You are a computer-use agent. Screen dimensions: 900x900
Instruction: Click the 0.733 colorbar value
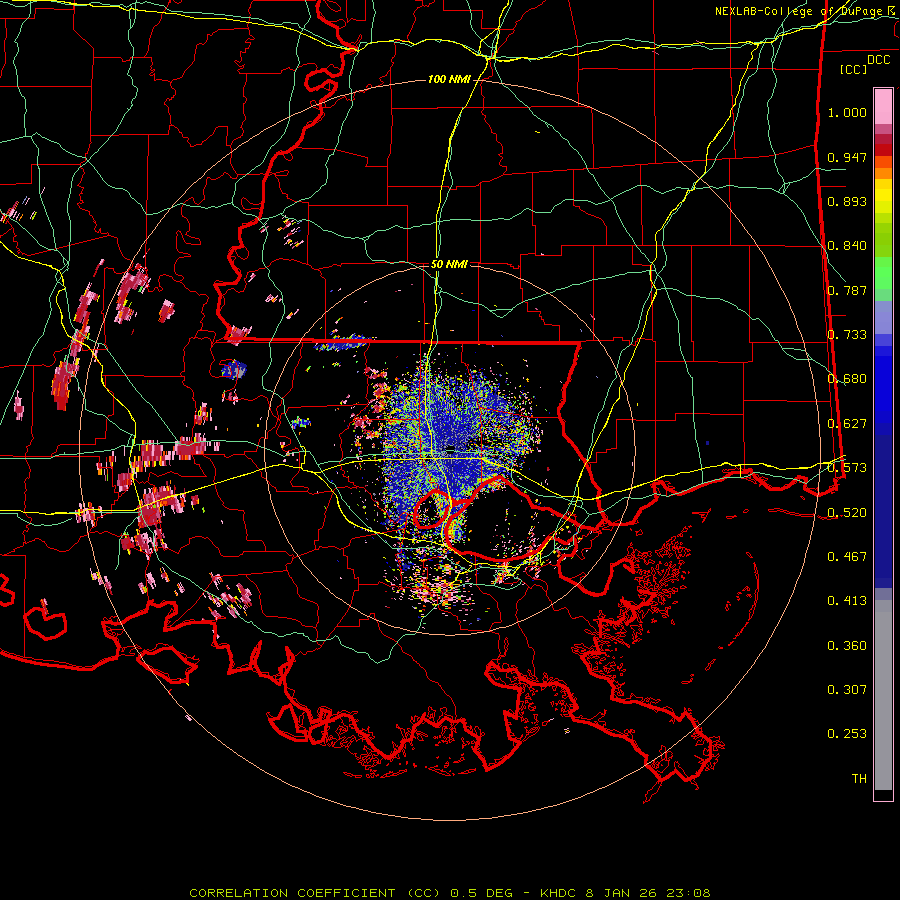point(847,335)
